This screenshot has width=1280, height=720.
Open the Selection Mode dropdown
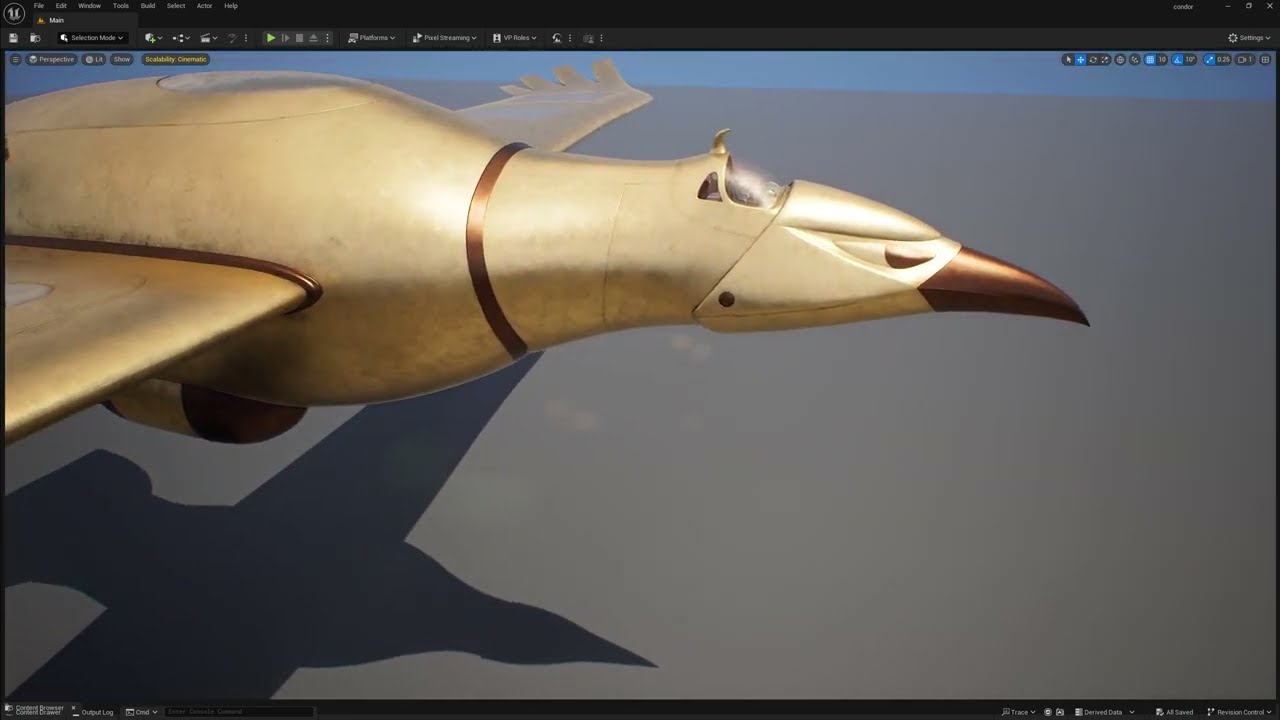92,38
